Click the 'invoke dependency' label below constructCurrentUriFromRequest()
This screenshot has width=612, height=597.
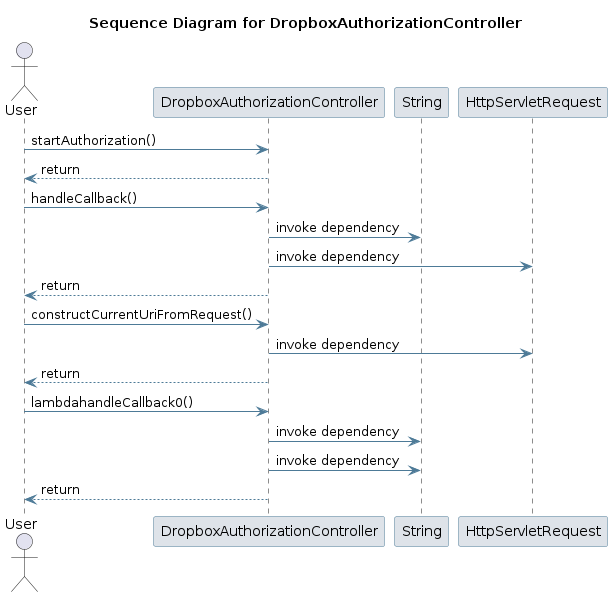pos(338,345)
